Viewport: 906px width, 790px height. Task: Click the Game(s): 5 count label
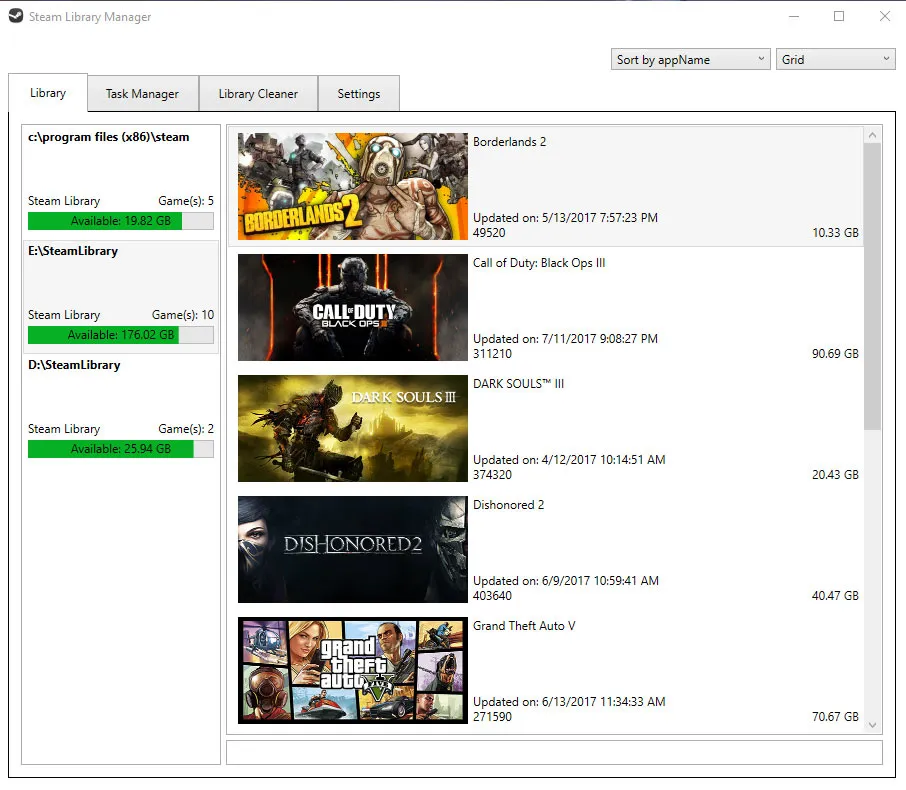186,201
